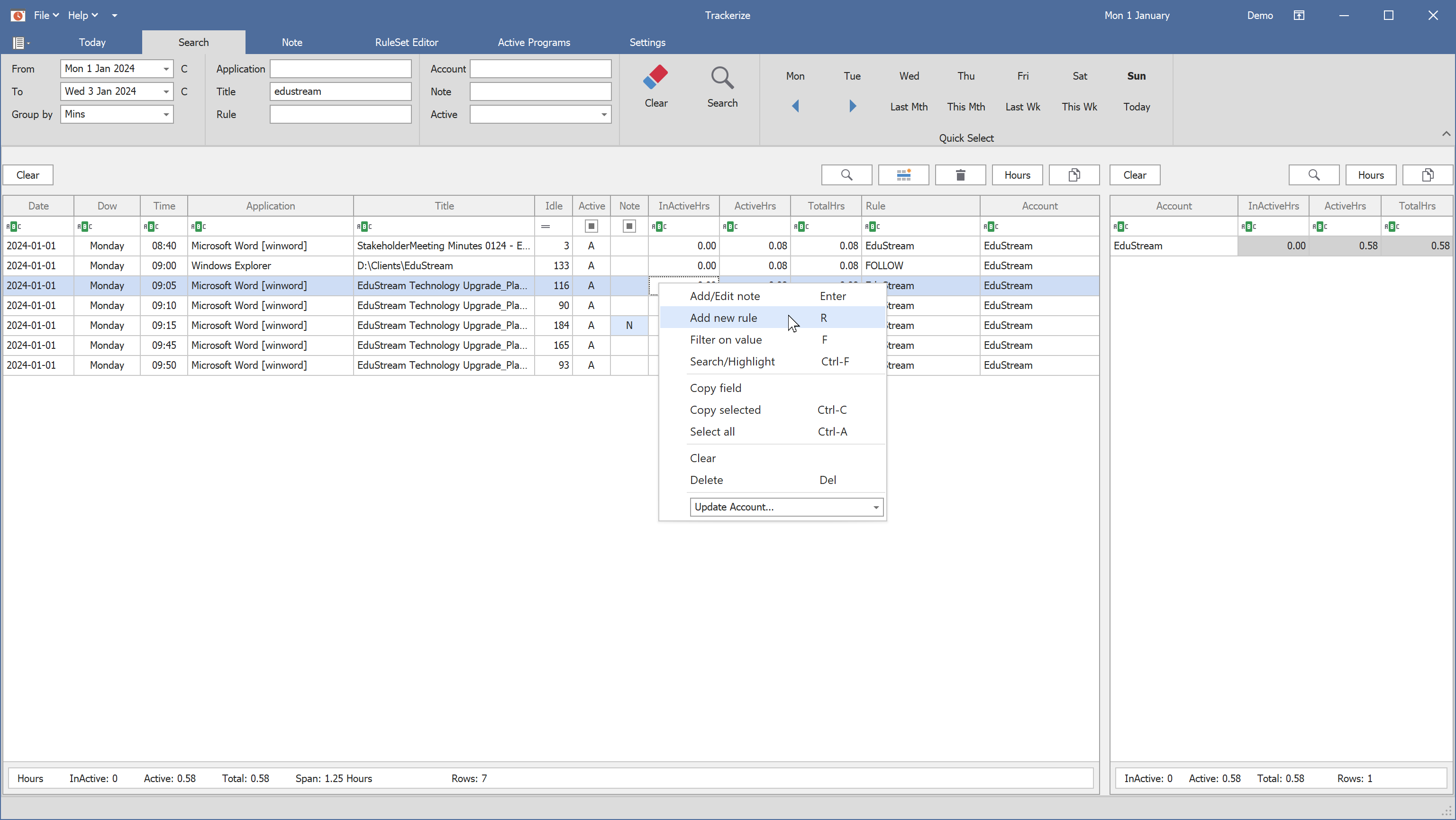Click the Rule column filter ABC icon
The height and width of the screenshot is (820, 1456).
[x=873, y=227]
